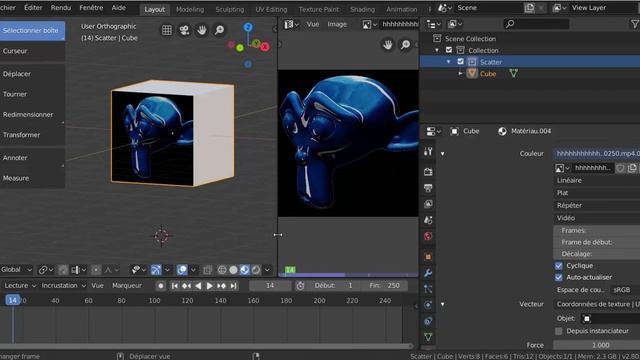Select rendered viewport shading
Image resolution: width=640 pixels, height=360 pixels.
(256, 270)
